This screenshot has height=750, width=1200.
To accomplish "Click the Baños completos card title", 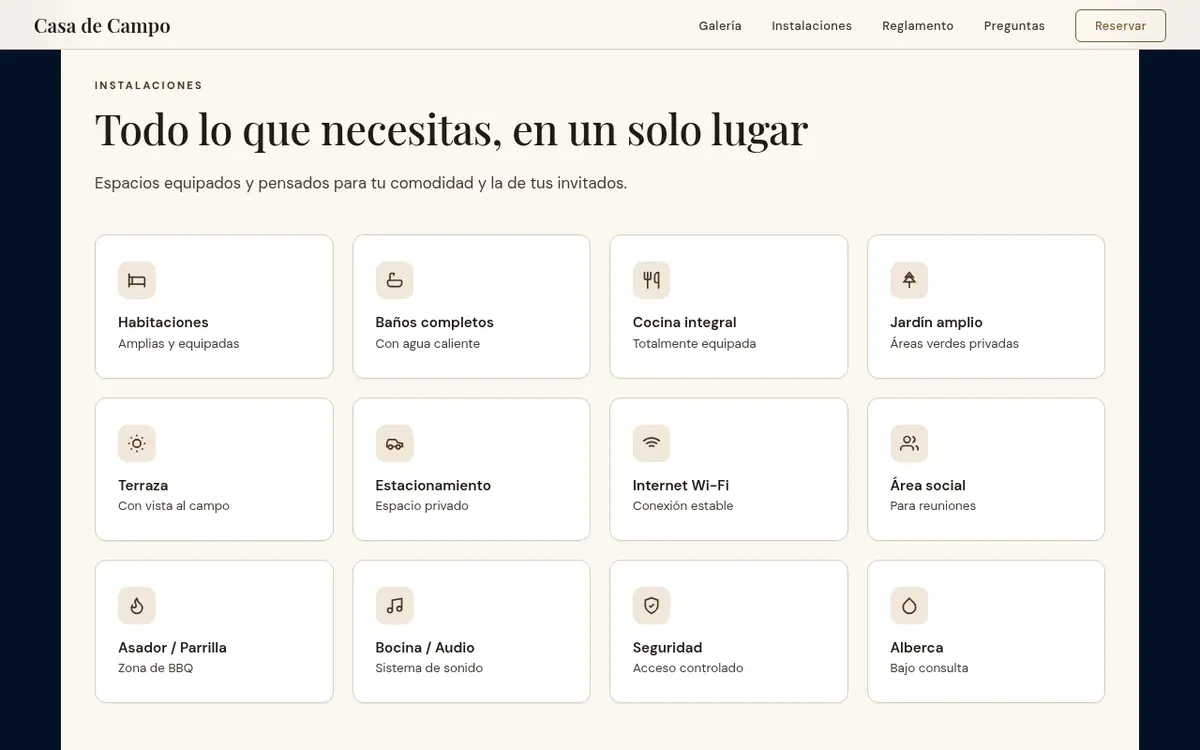I will 435,322.
